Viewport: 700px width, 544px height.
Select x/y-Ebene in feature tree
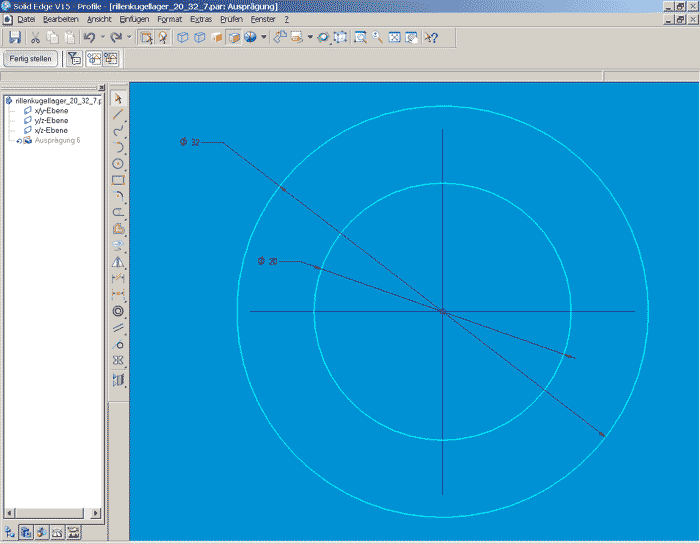51,111
